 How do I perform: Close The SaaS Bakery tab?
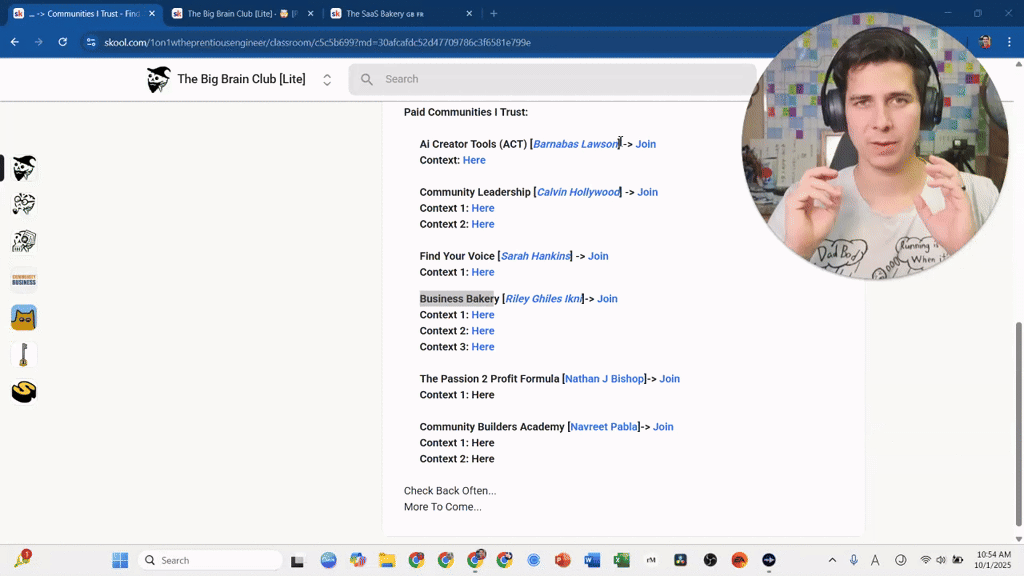coord(469,14)
